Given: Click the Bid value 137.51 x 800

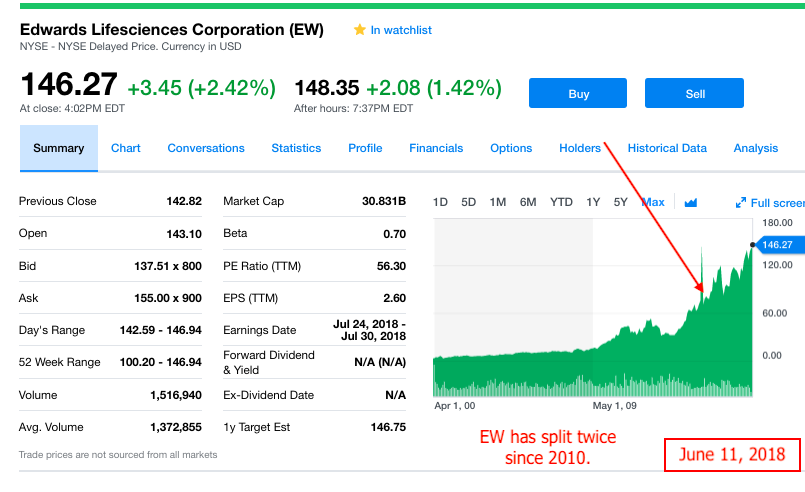Looking at the screenshot, I should click(x=168, y=266).
